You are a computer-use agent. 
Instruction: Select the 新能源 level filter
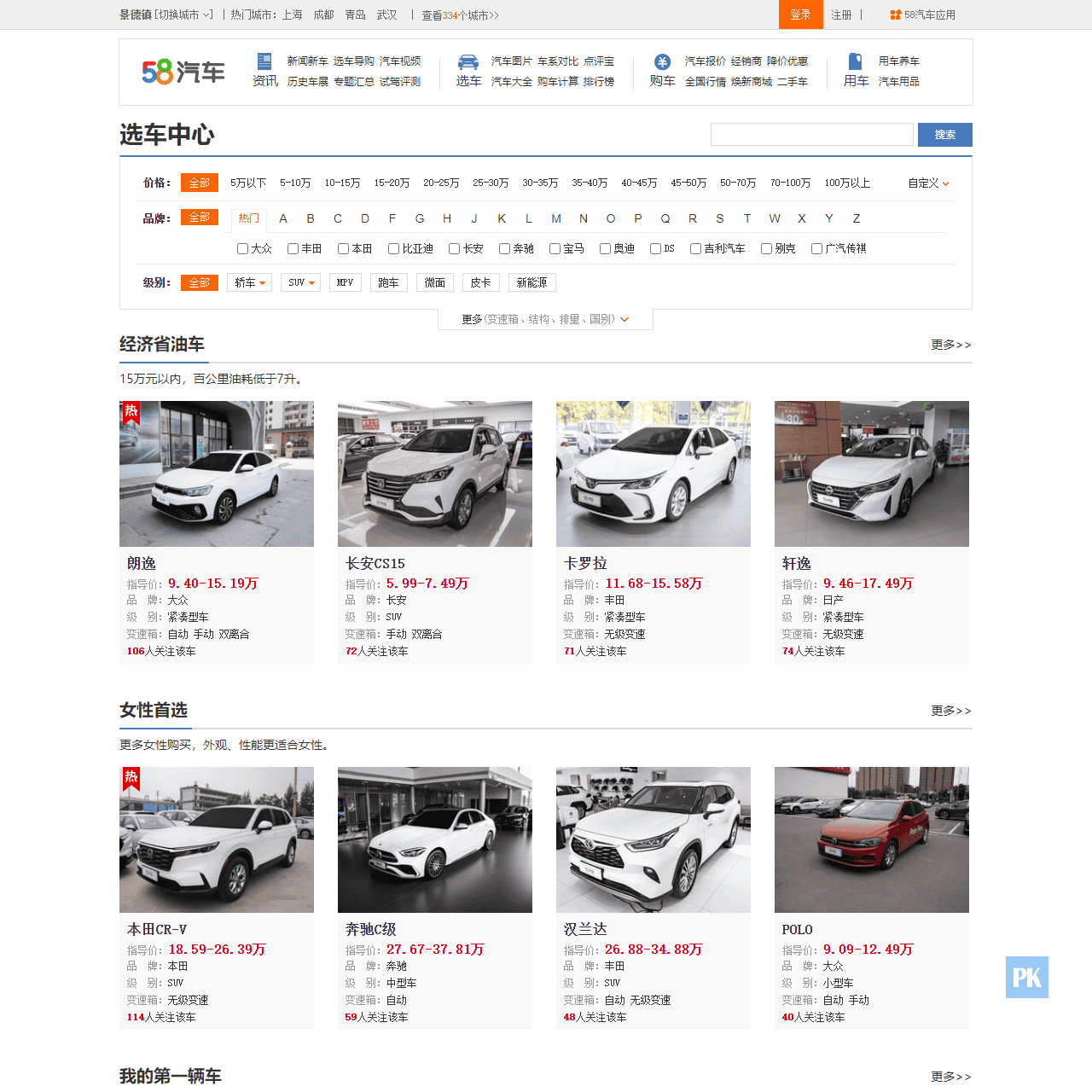click(x=531, y=282)
